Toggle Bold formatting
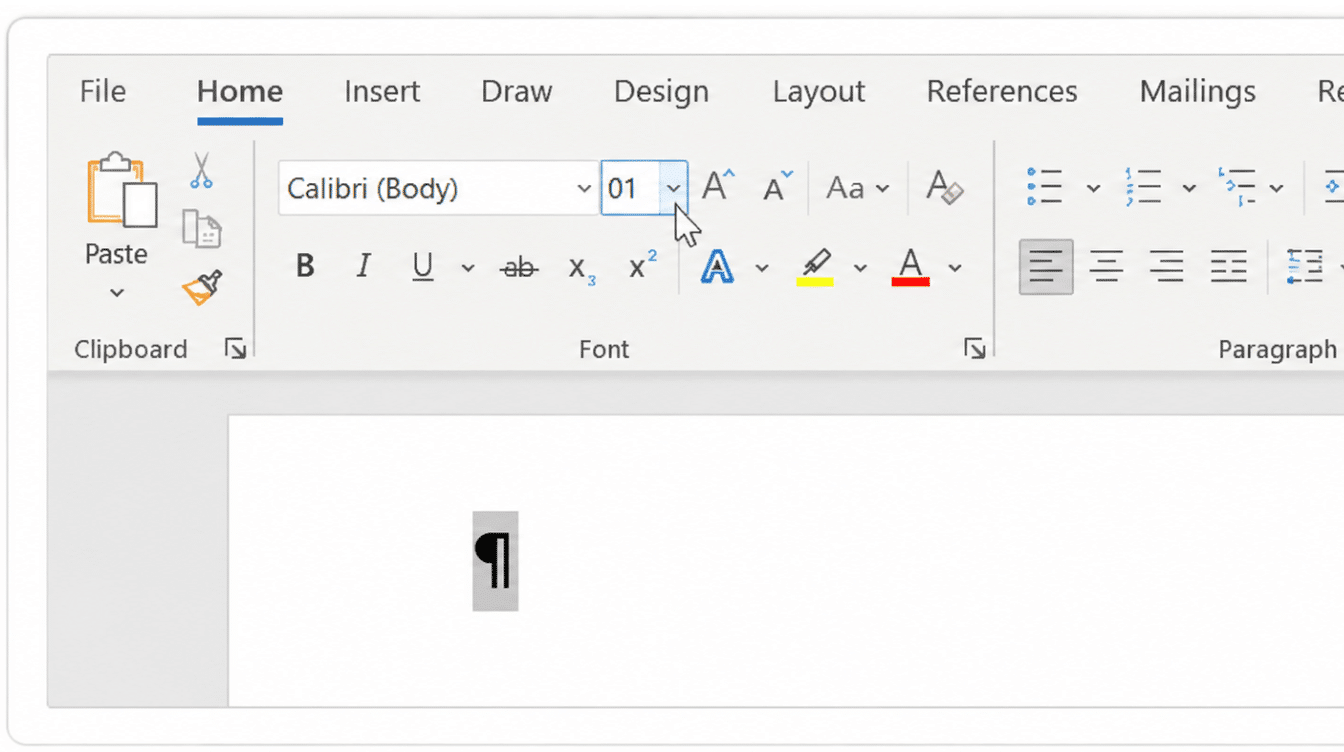This screenshot has height=752, width=1344. [305, 267]
